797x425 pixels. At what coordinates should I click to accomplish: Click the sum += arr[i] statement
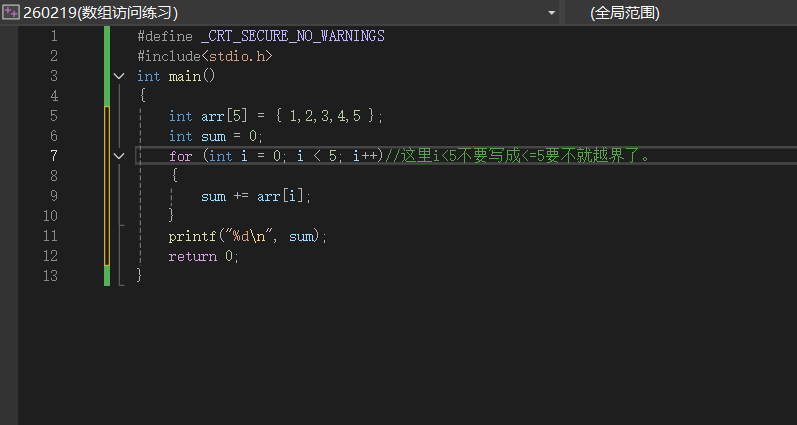(x=254, y=196)
